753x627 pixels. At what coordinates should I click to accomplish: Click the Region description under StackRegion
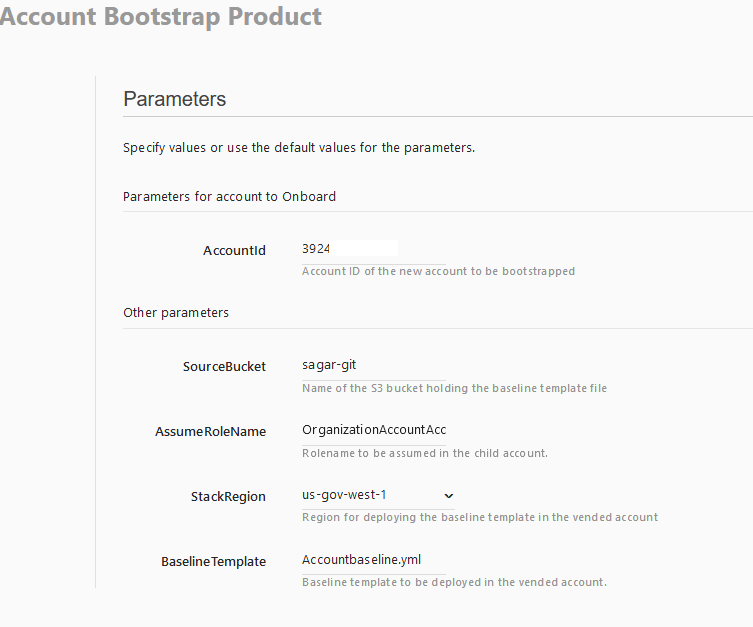(x=480, y=518)
